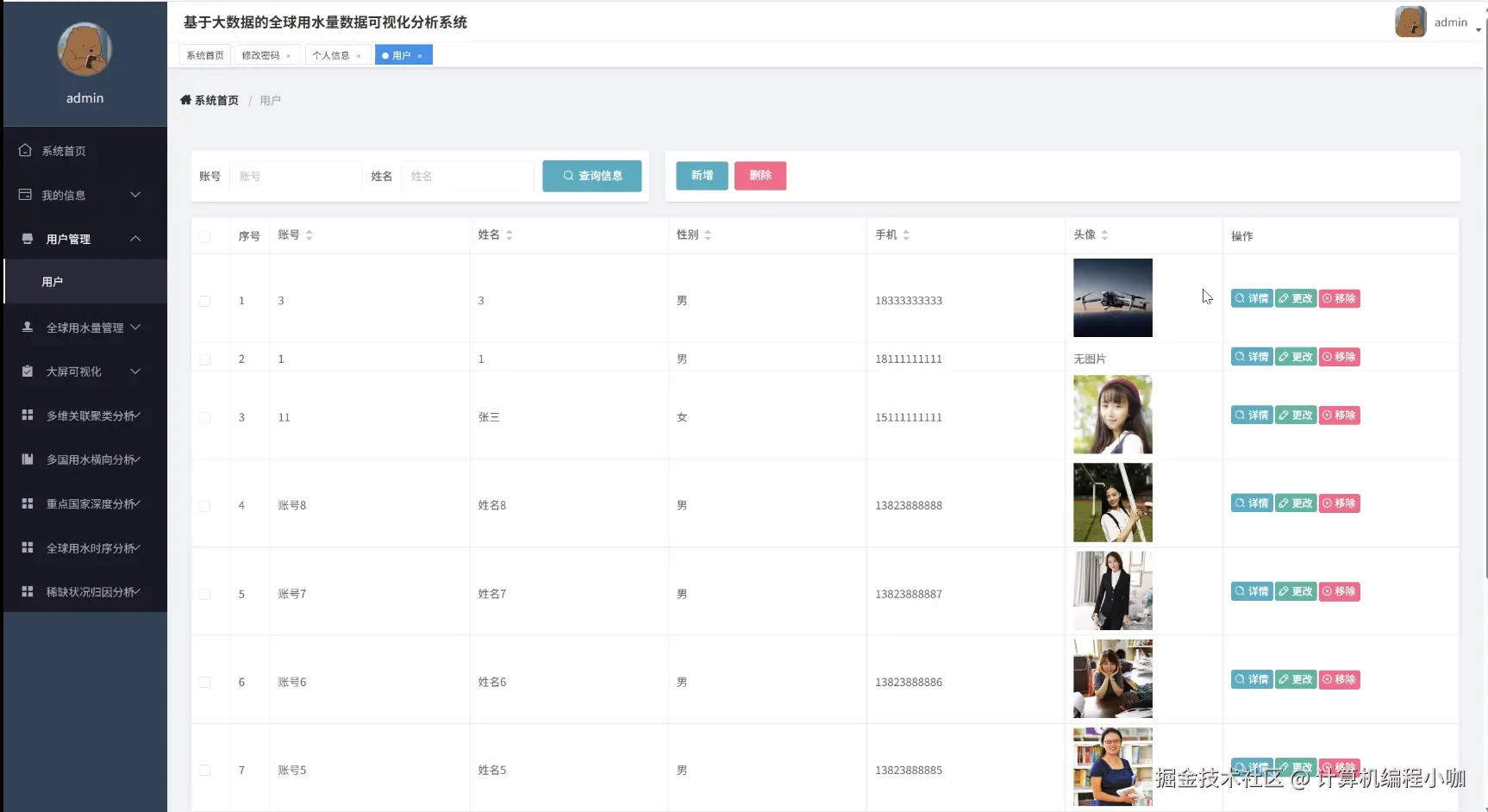This screenshot has width=1488, height=812.
Task: Sort table by 姓名 column arrows
Action: (510, 234)
